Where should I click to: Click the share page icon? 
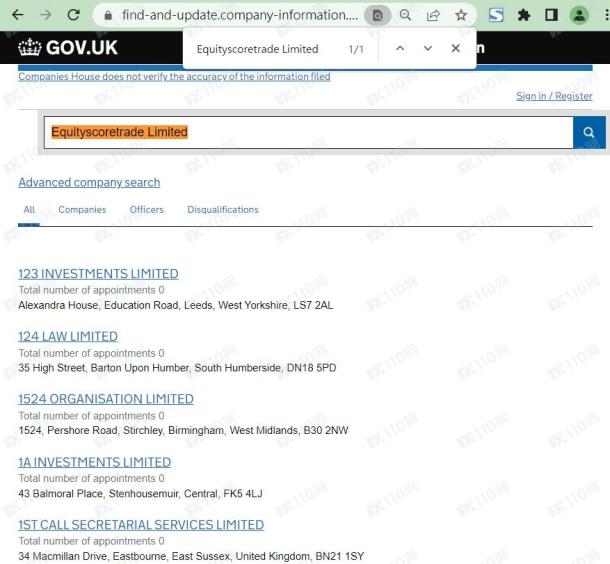point(433,16)
